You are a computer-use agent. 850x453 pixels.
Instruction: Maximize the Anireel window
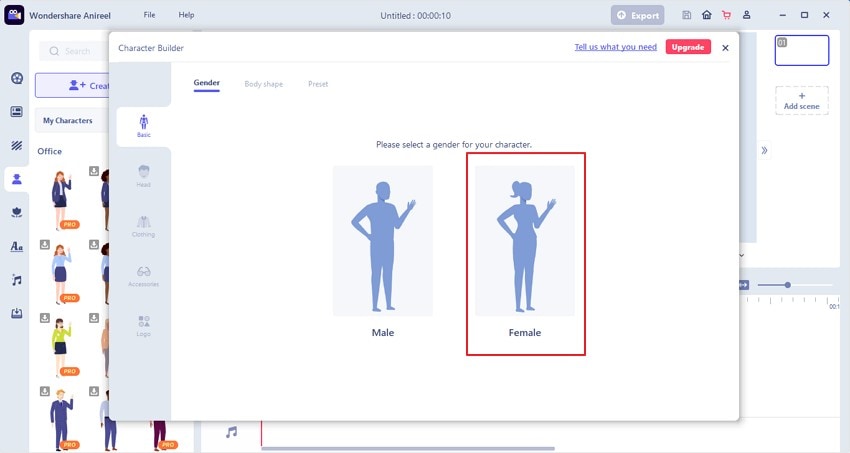804,15
